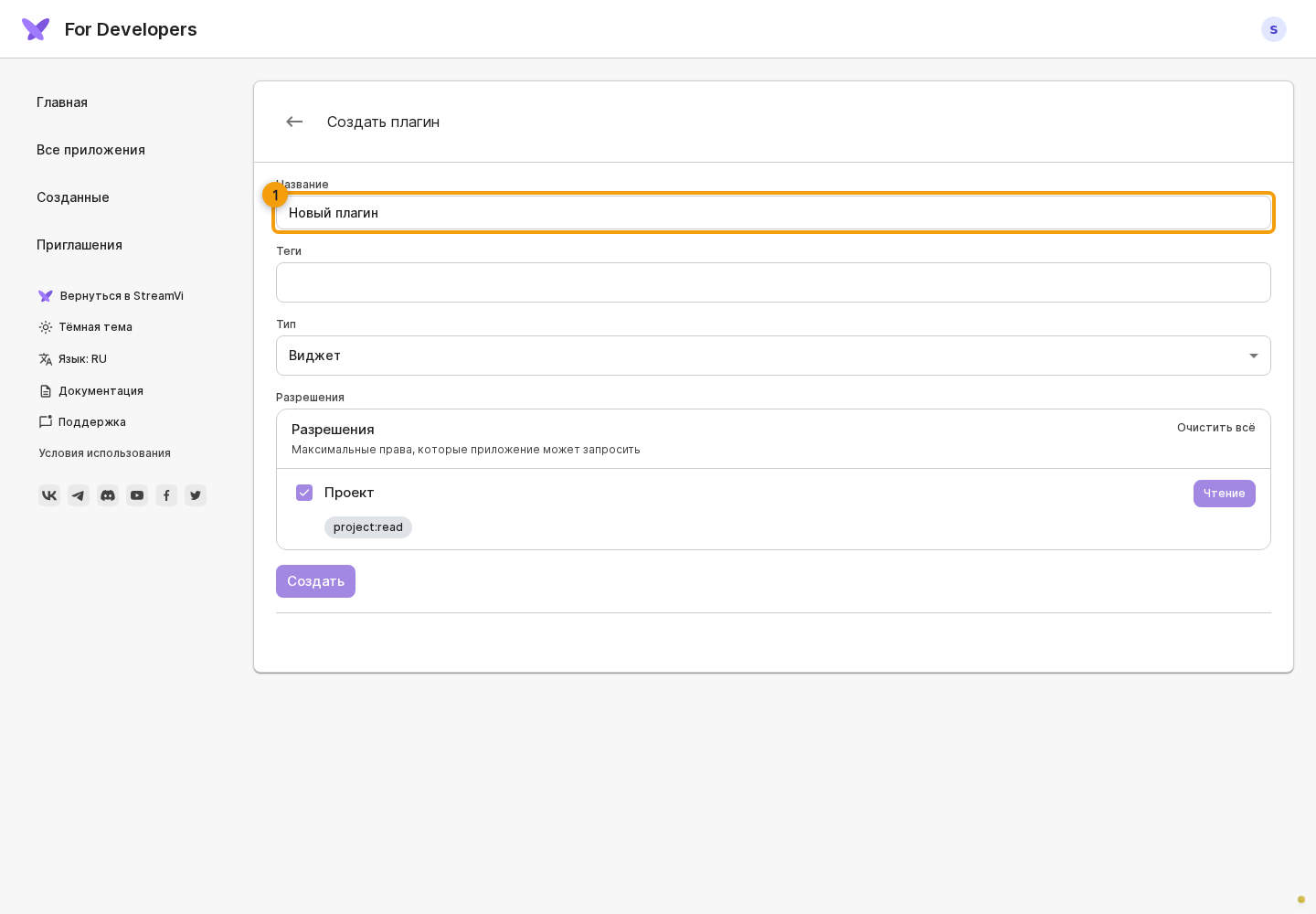Open the user avatar "S" menu

click(1274, 29)
